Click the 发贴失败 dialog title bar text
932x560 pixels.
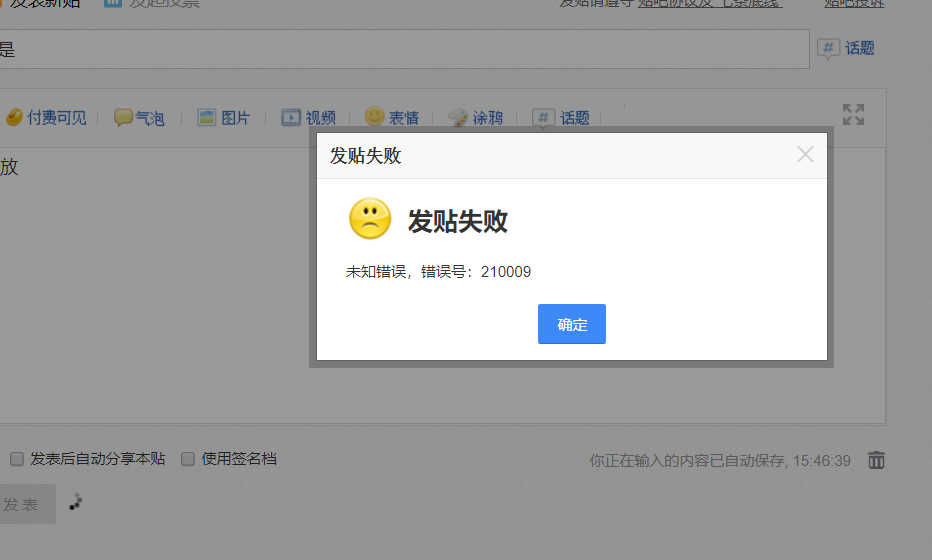pyautogui.click(x=366, y=156)
